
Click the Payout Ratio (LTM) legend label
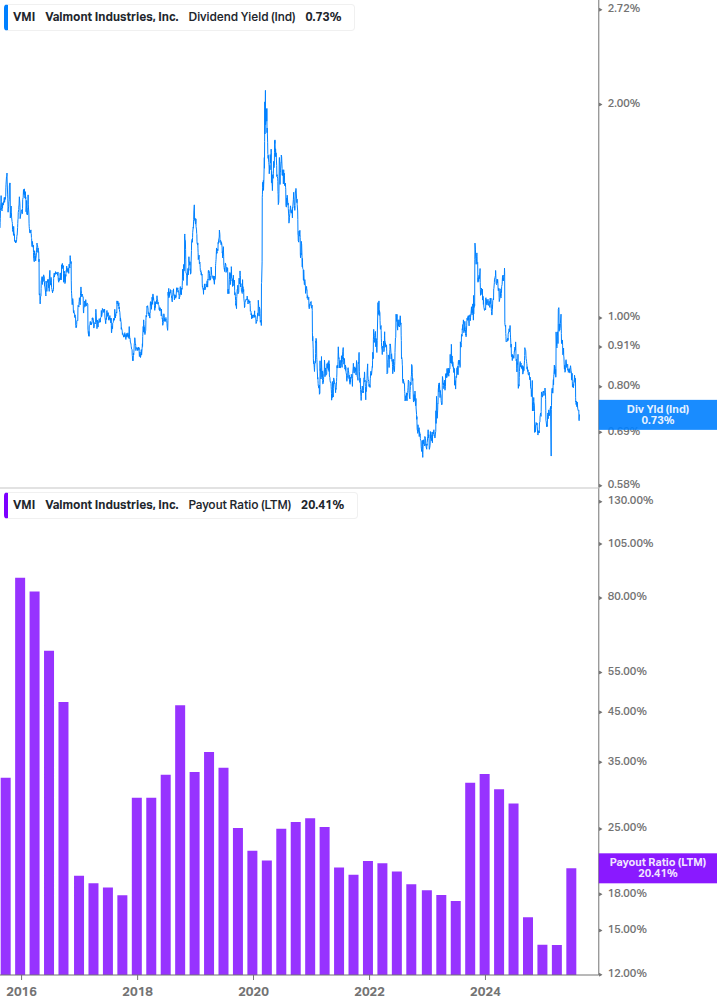coord(240,505)
